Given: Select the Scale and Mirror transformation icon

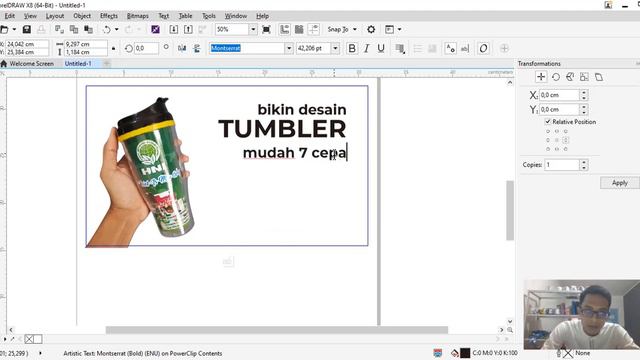Looking at the screenshot, I should click(570, 77).
